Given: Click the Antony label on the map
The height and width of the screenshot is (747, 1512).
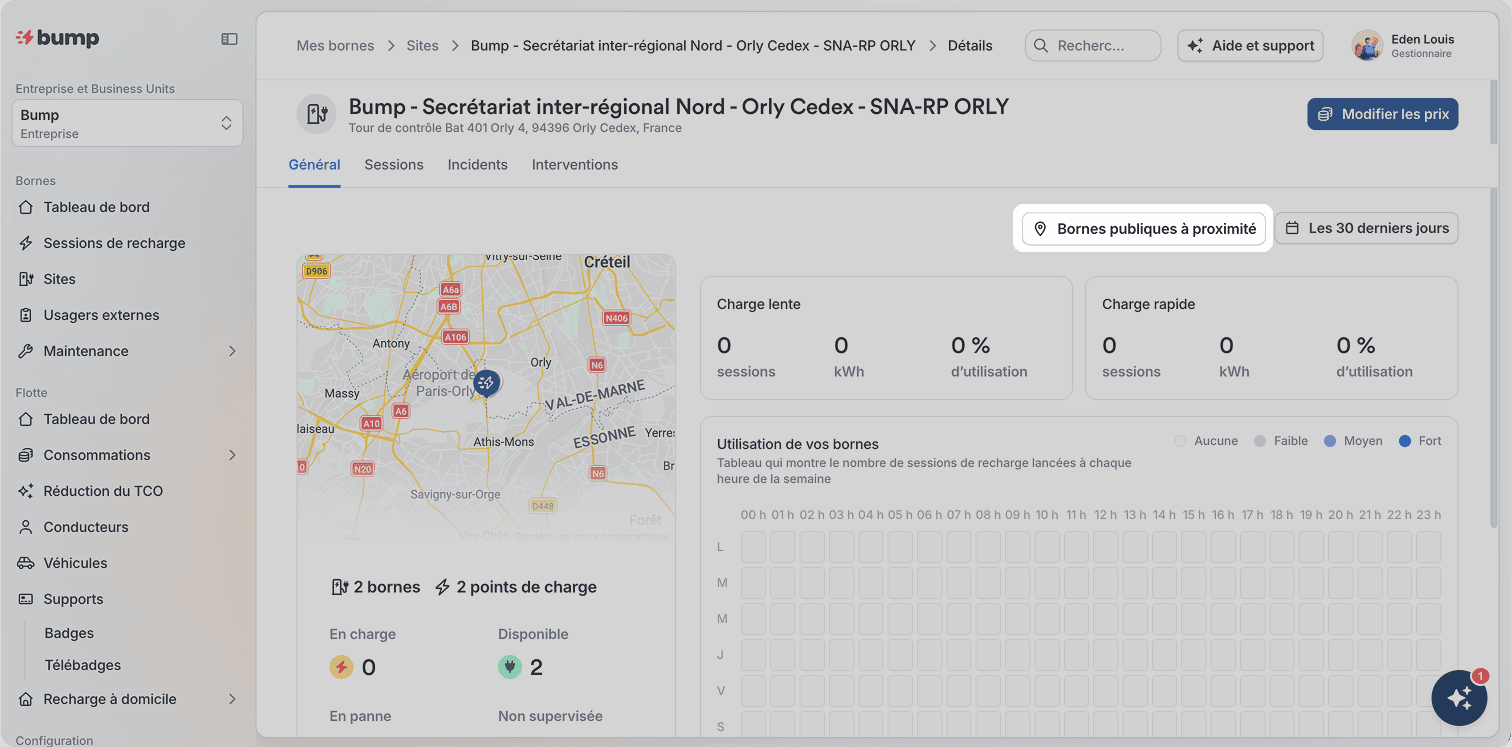Looking at the screenshot, I should coord(391,343).
